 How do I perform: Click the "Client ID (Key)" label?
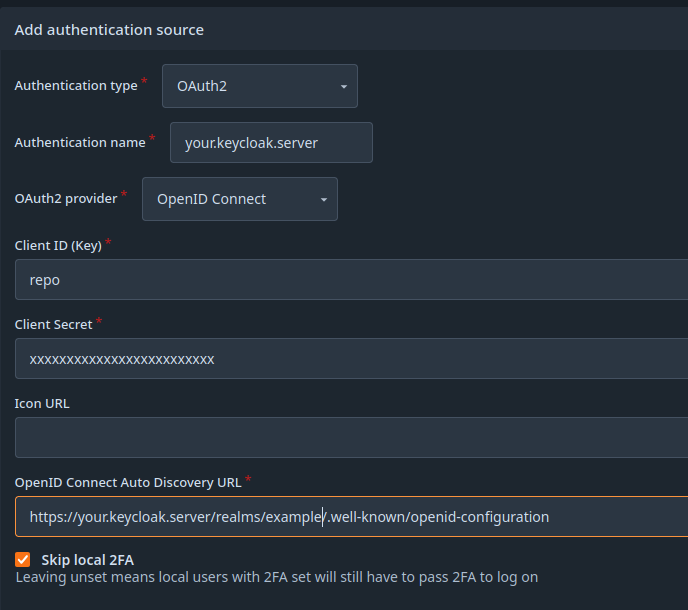coord(58,245)
